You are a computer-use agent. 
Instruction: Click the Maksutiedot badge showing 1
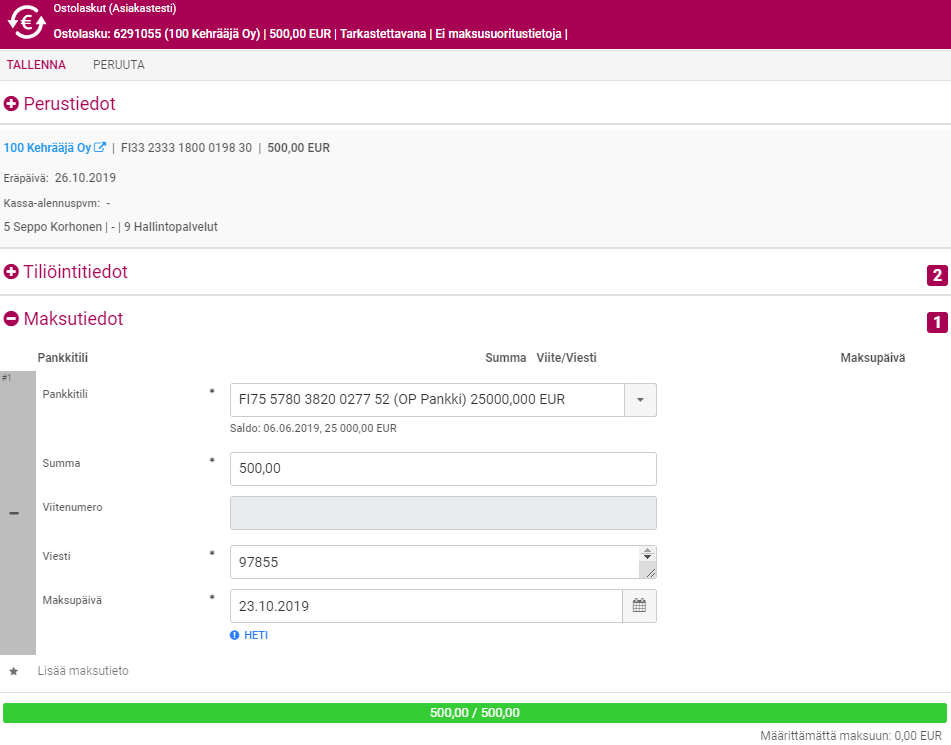936,322
